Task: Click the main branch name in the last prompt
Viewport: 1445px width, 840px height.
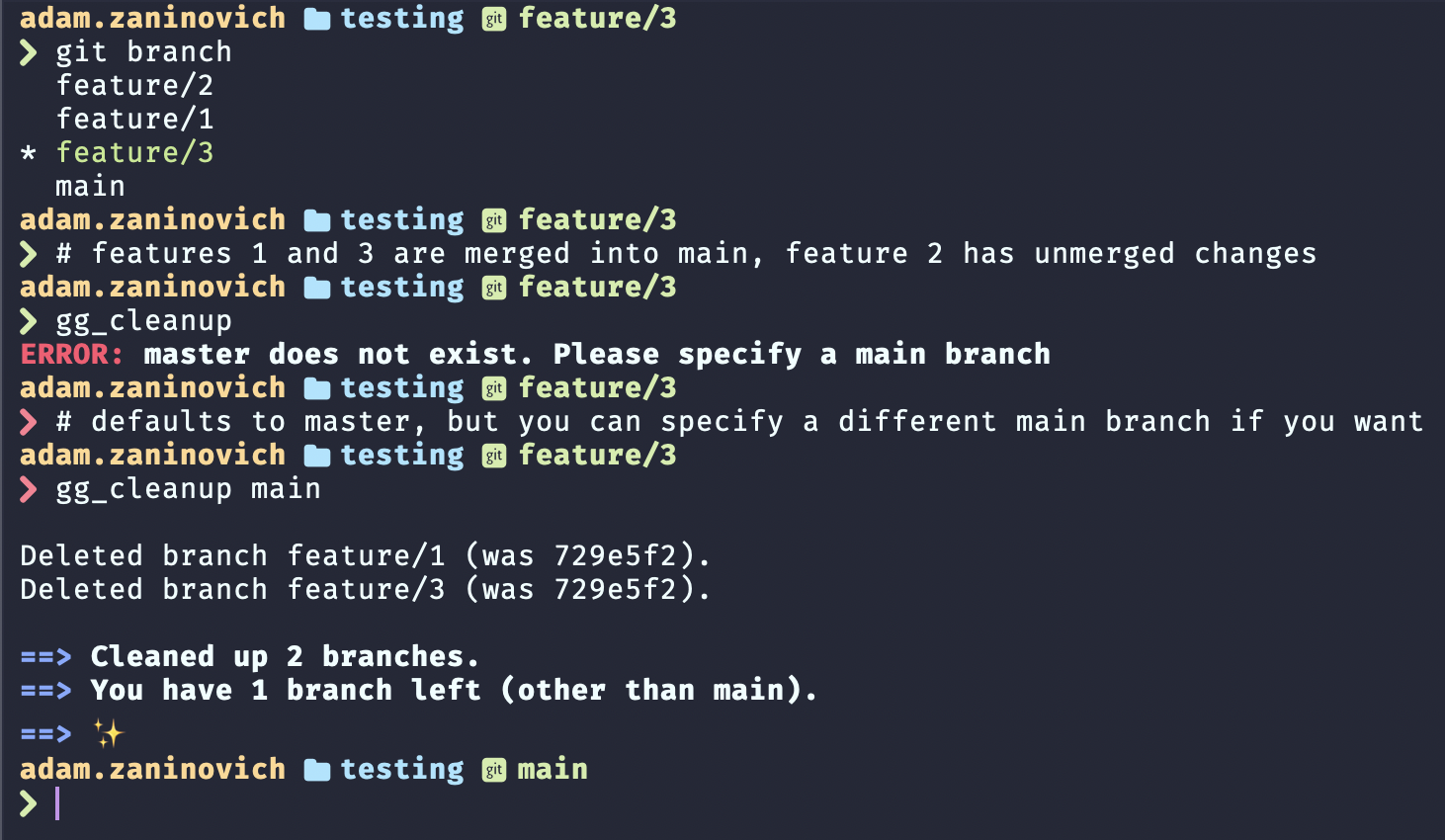Action: tap(552, 770)
